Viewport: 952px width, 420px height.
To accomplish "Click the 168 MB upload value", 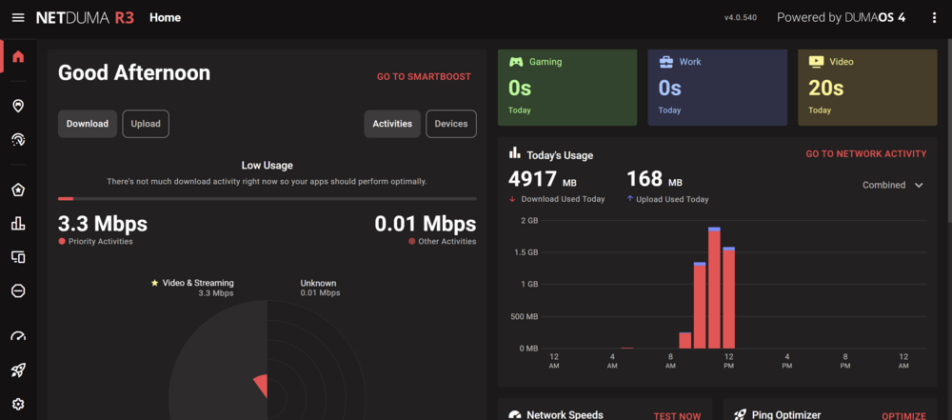I will tap(654, 179).
